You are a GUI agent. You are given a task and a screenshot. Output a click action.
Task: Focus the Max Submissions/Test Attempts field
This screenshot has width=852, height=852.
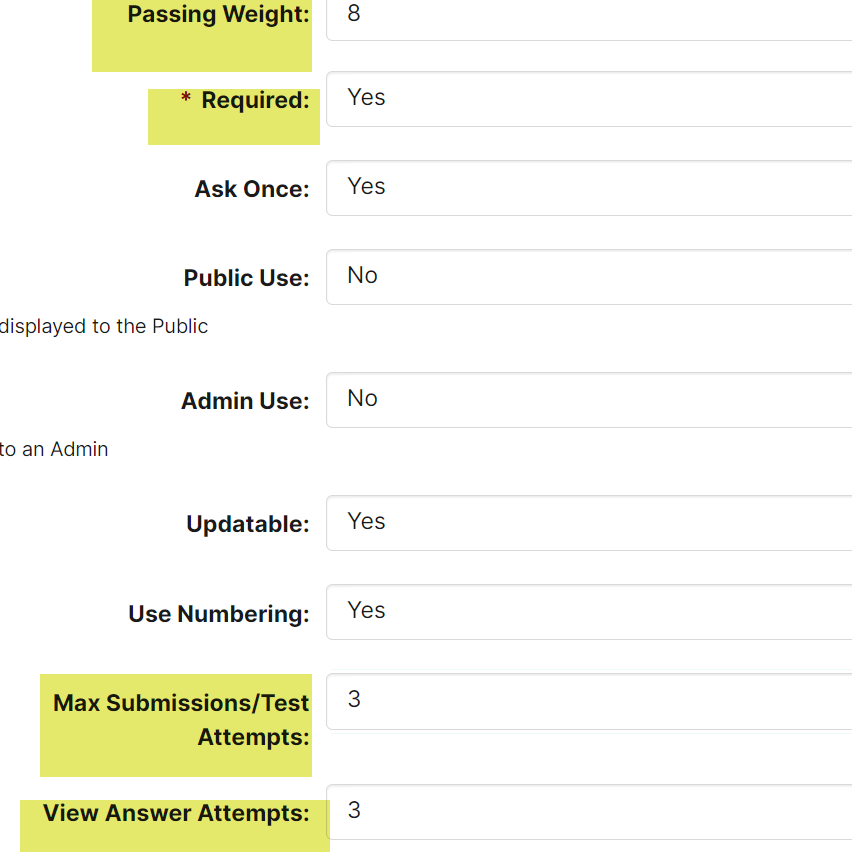pos(588,700)
